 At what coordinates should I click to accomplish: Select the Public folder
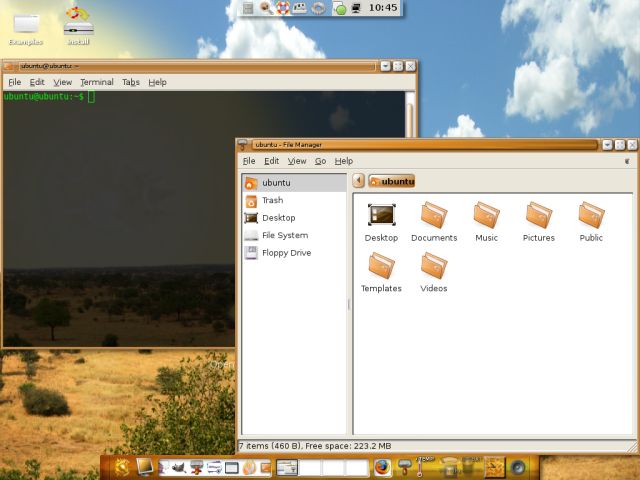pyautogui.click(x=591, y=222)
